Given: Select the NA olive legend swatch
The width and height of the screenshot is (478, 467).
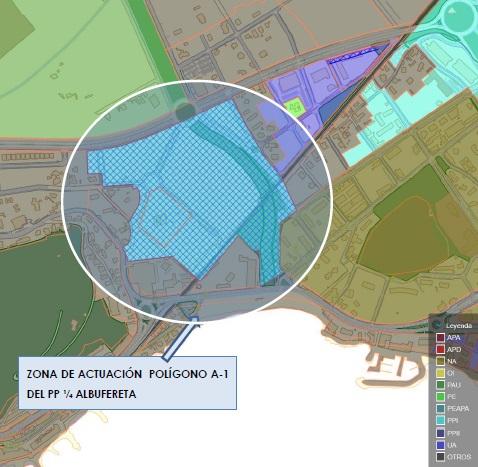Looking at the screenshot, I should (440, 361).
